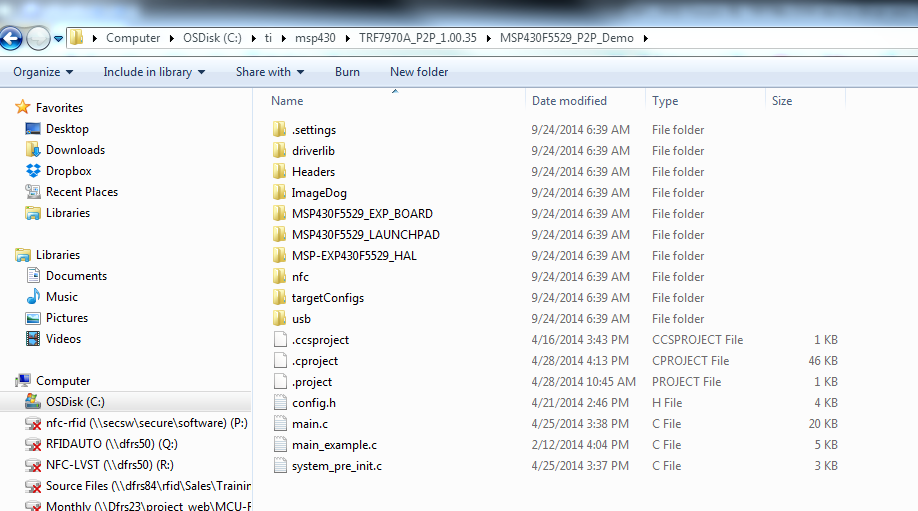Select the system_pre_init.c file name
Image resolution: width=918 pixels, height=511 pixels.
pyautogui.click(x=337, y=466)
